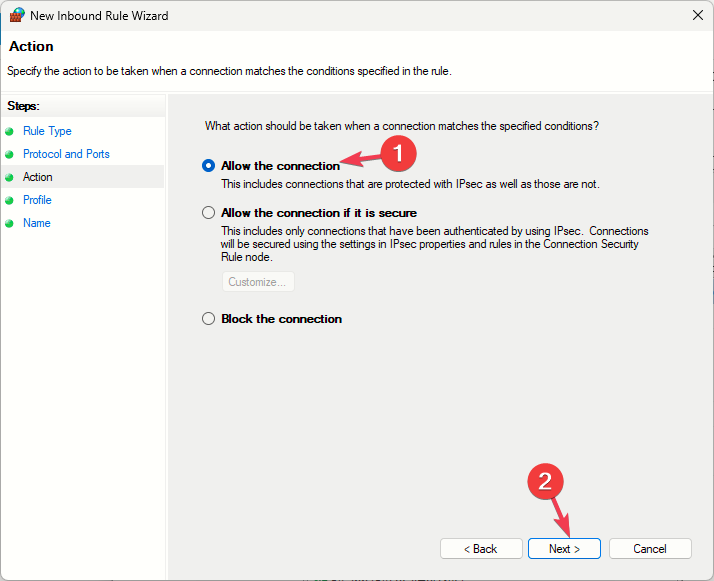Image resolution: width=714 pixels, height=581 pixels.
Task: Proceed by clicking Next >
Action: [564, 549]
